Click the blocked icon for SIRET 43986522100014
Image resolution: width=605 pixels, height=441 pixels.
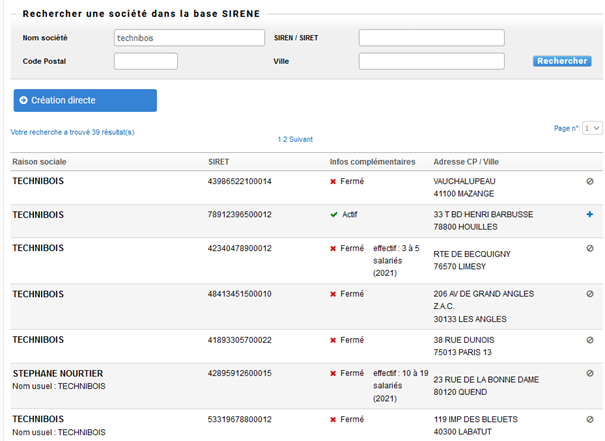[x=590, y=181]
